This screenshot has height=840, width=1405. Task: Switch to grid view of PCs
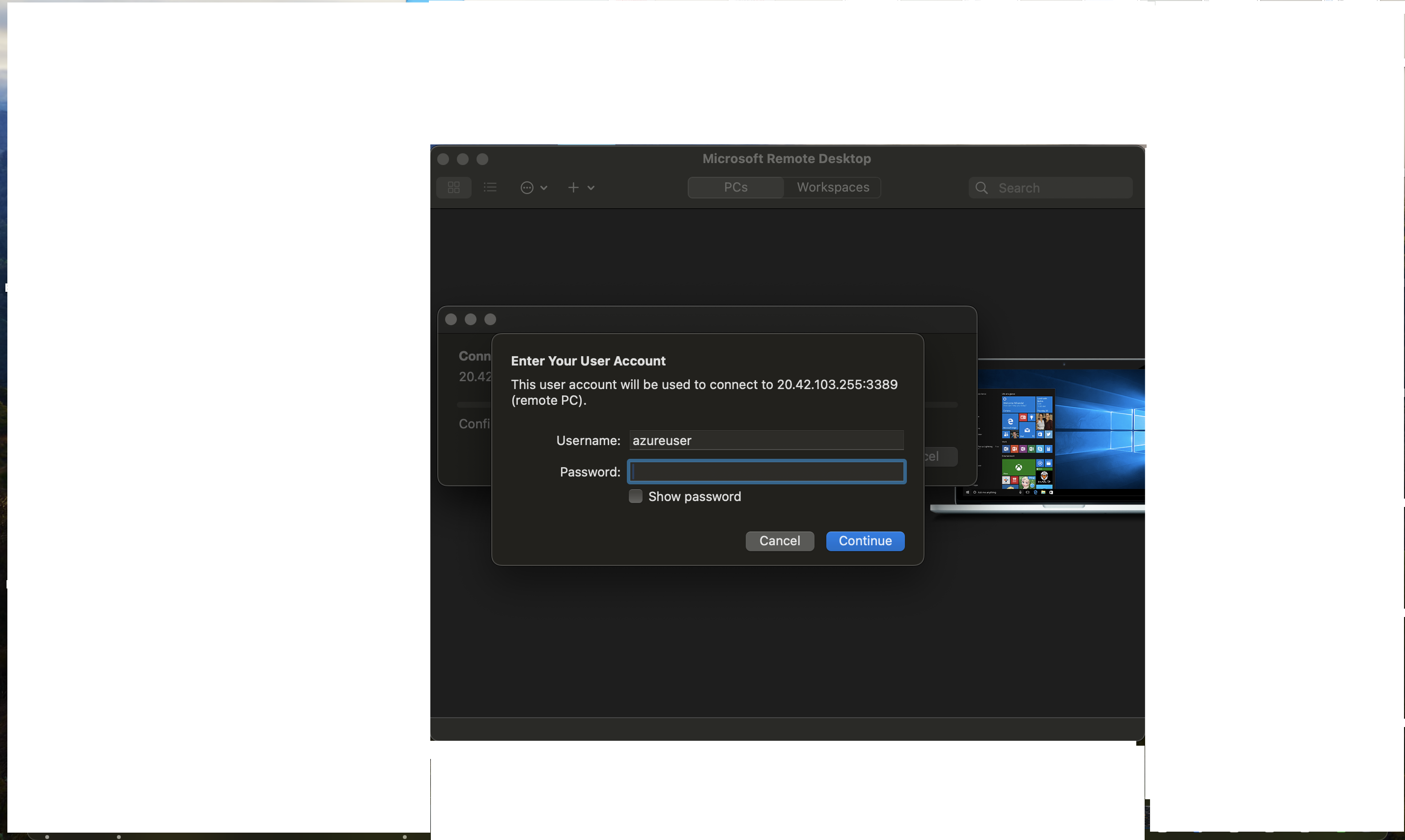pos(453,187)
